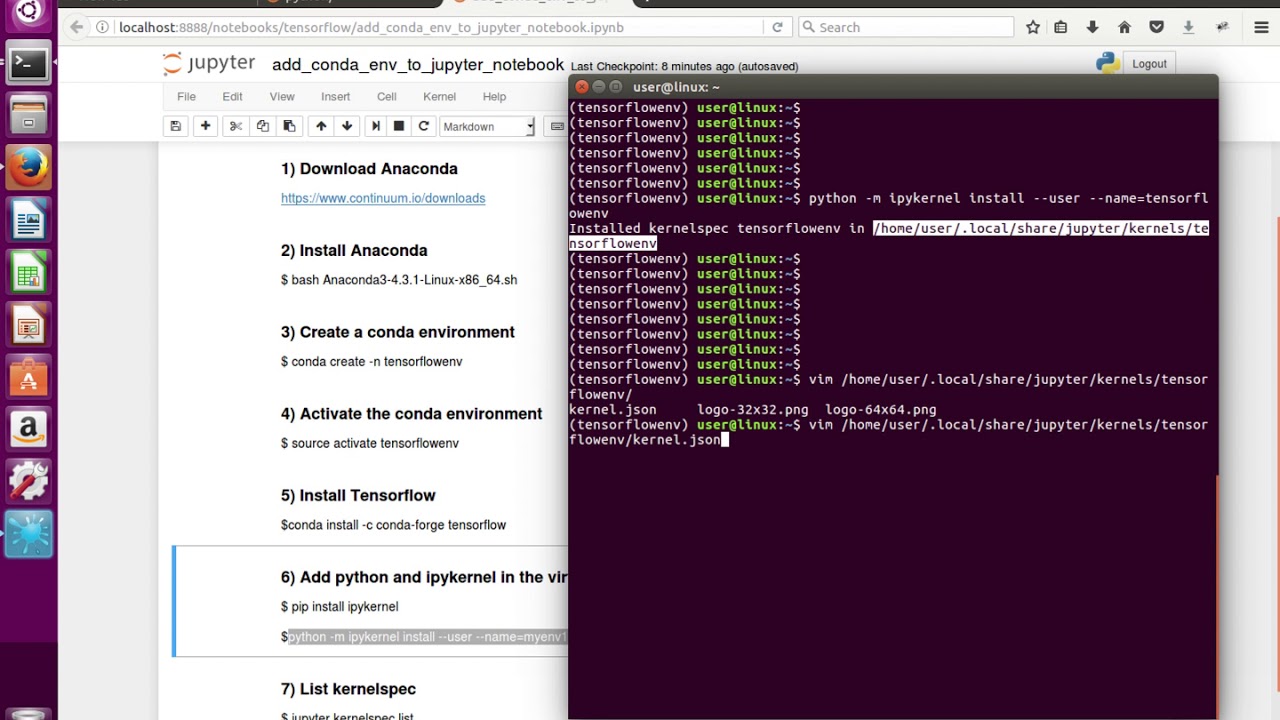The height and width of the screenshot is (720, 1280).
Task: Open Files manager from the launcher
Action: pyautogui.click(x=28, y=115)
